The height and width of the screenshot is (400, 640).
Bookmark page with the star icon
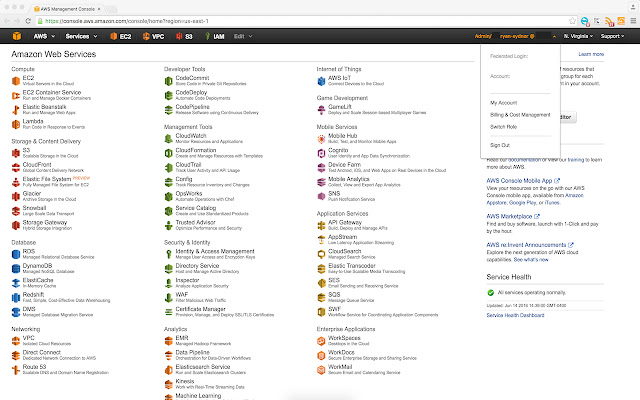[572, 21]
